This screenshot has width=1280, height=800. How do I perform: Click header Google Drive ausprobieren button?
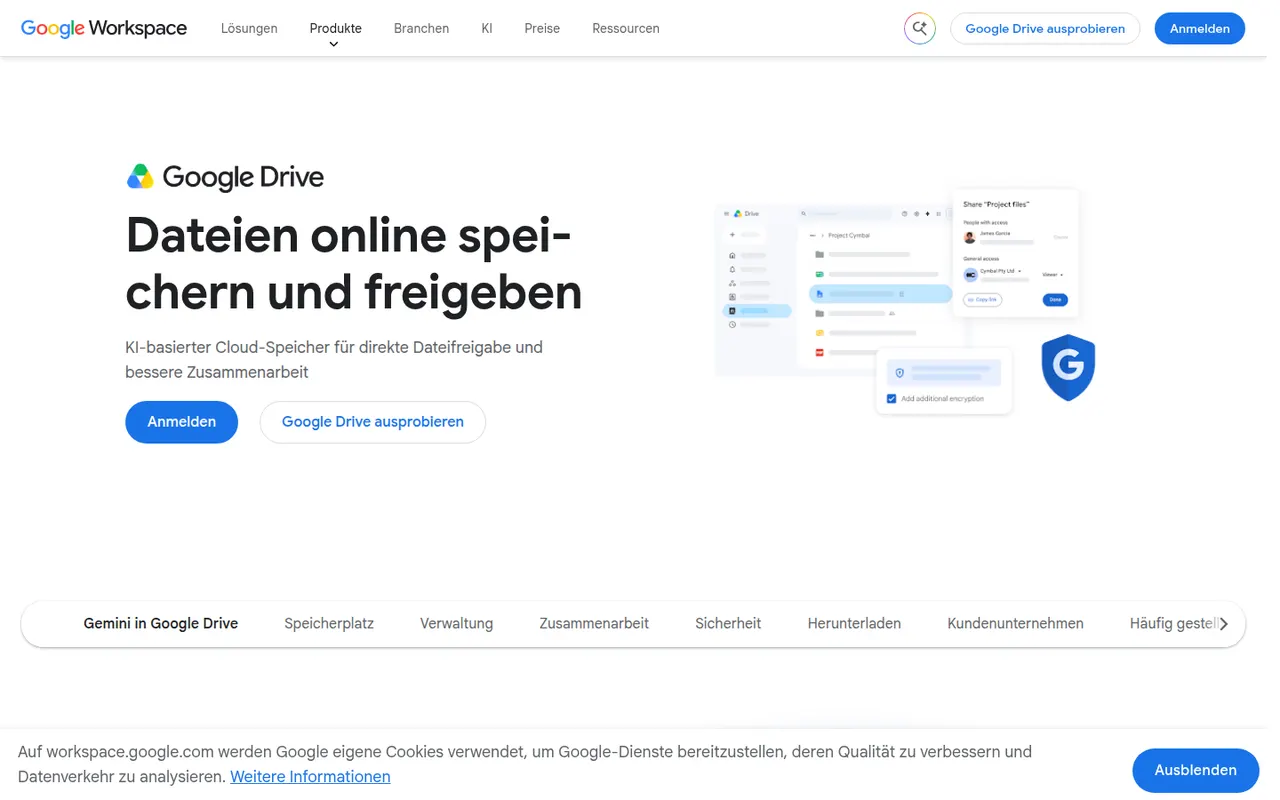pyautogui.click(x=1045, y=29)
